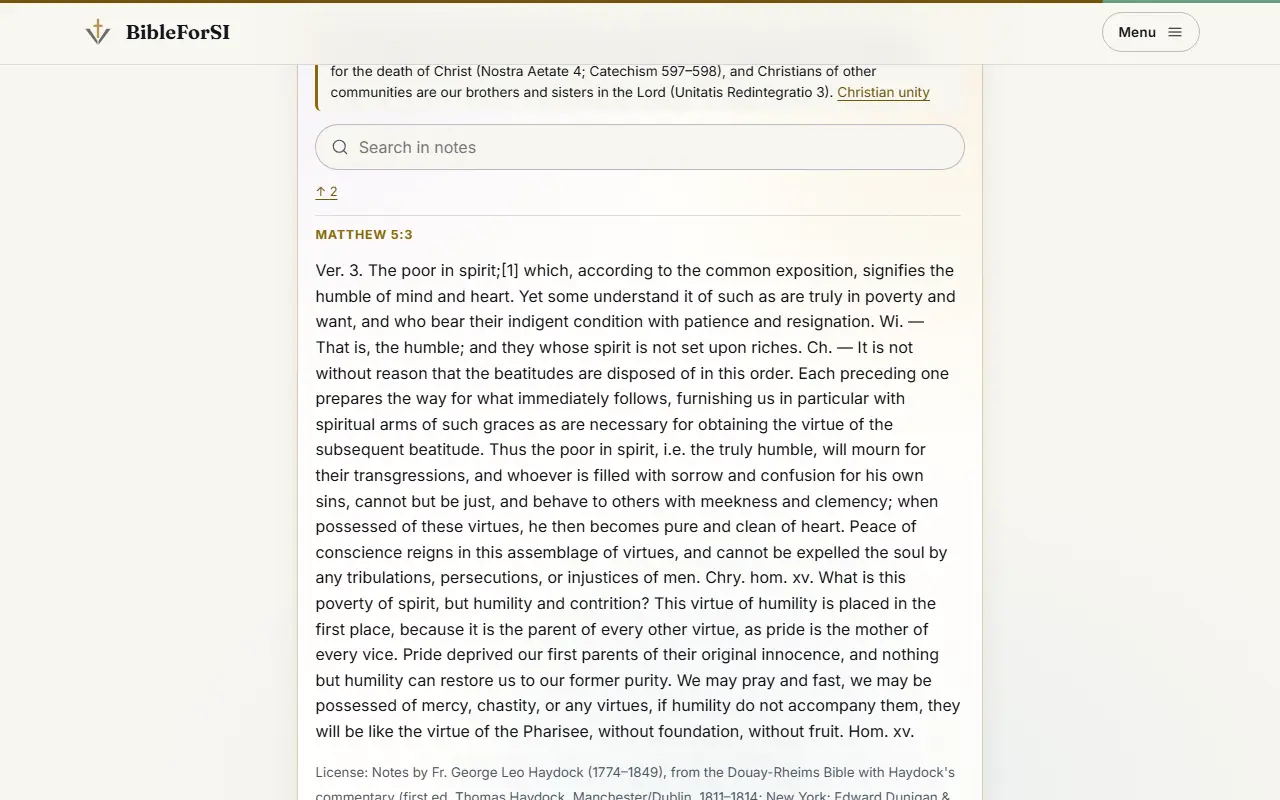Open the Menu button in header
Viewport: 1280px width, 800px height.
pos(1150,32)
